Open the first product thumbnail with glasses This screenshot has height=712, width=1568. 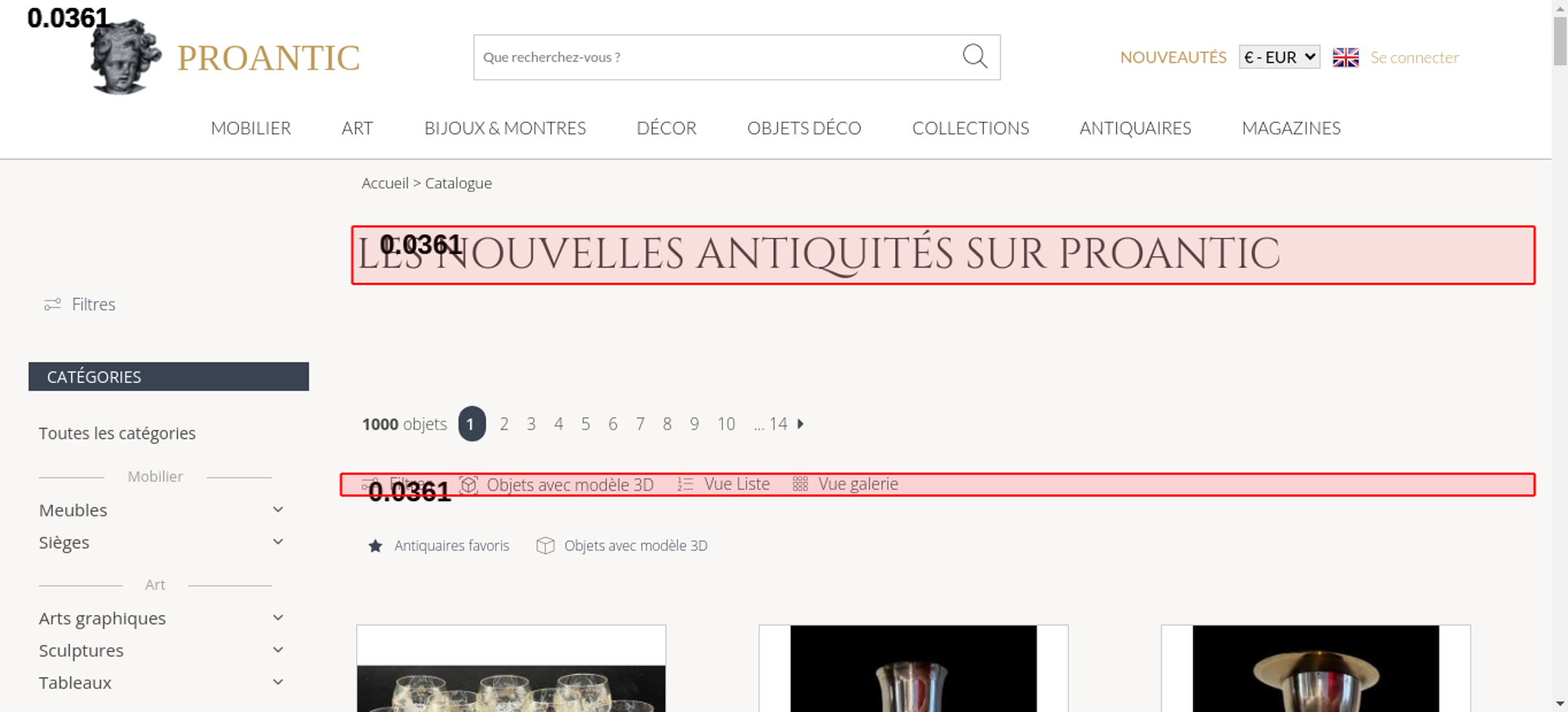click(511, 668)
